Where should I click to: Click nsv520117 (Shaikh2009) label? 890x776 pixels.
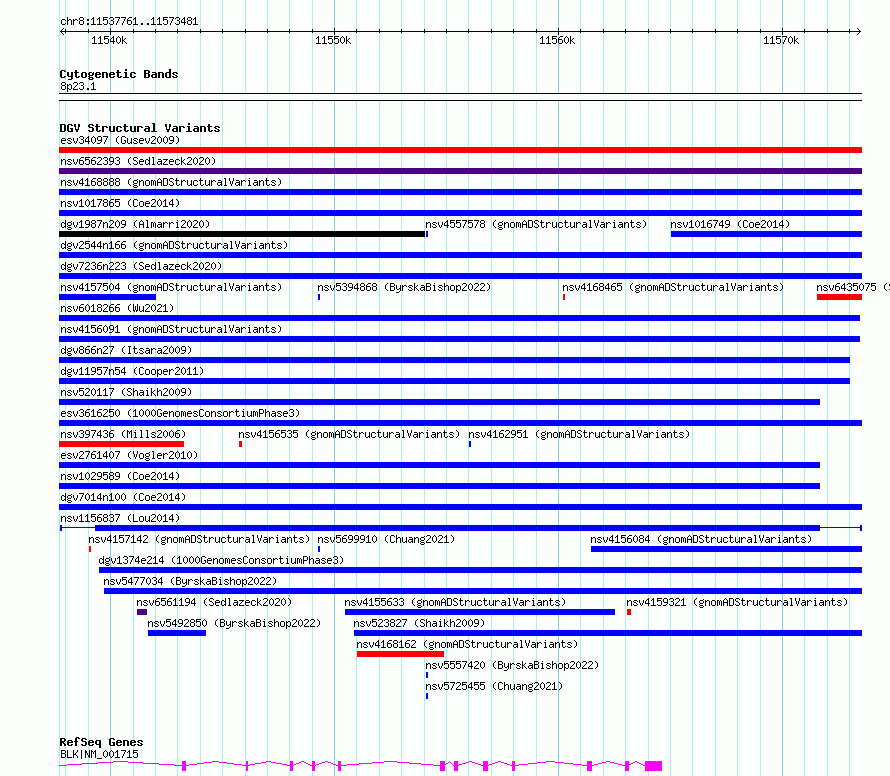coord(126,392)
